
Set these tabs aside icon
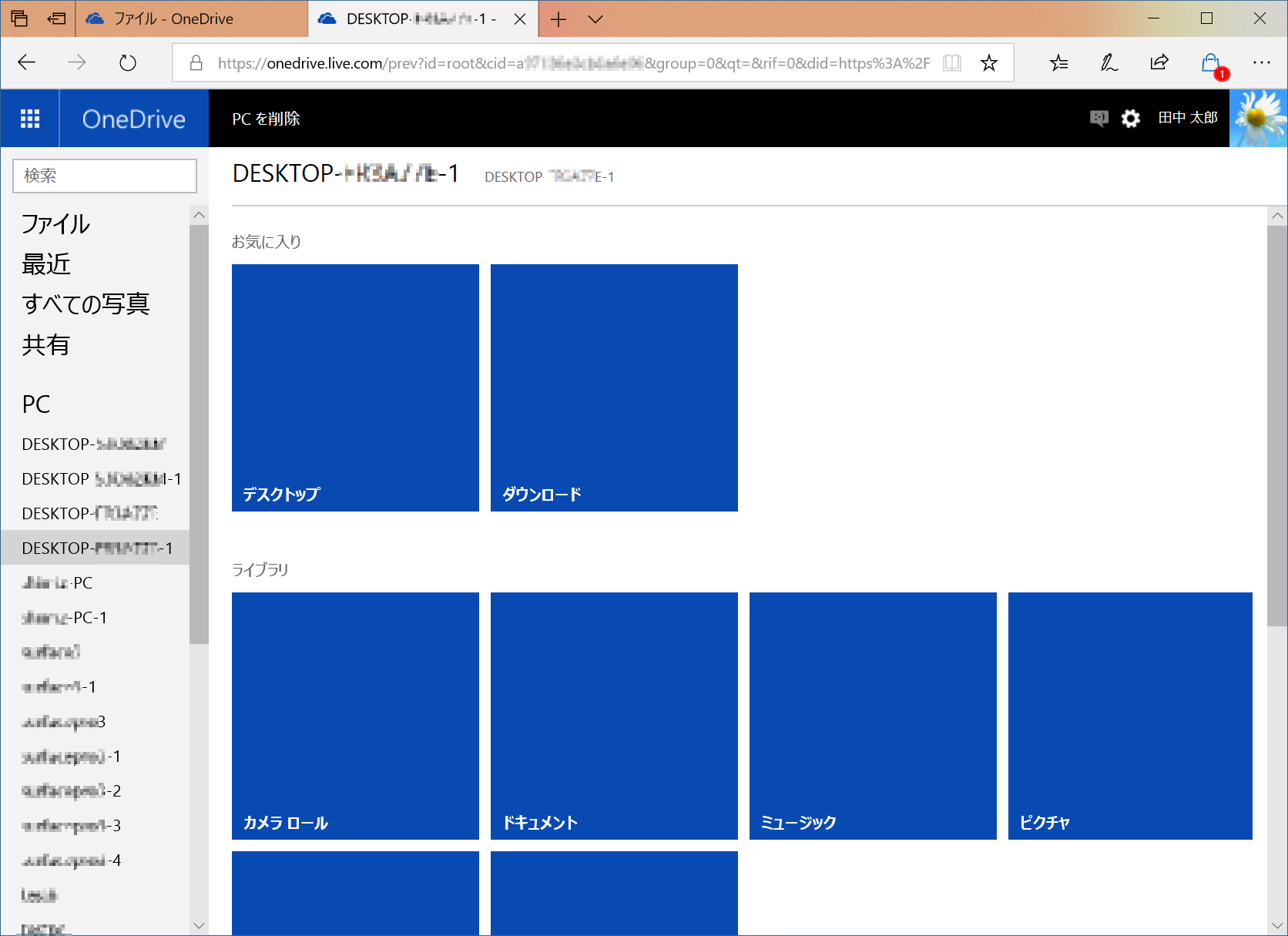[56, 18]
